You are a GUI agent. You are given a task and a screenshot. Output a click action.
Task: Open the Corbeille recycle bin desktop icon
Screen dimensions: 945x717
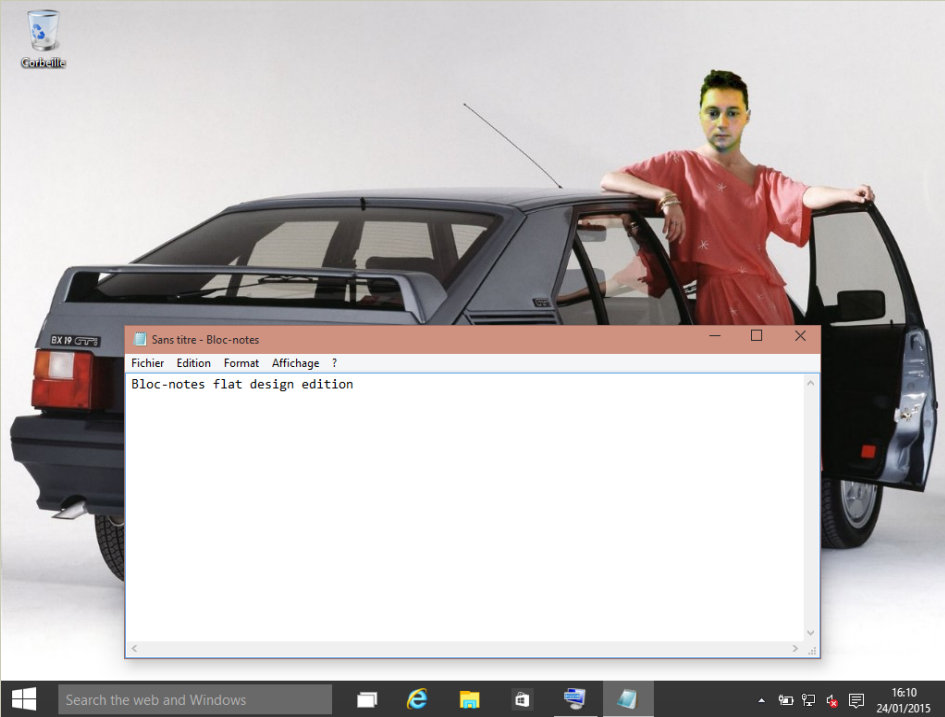43,38
